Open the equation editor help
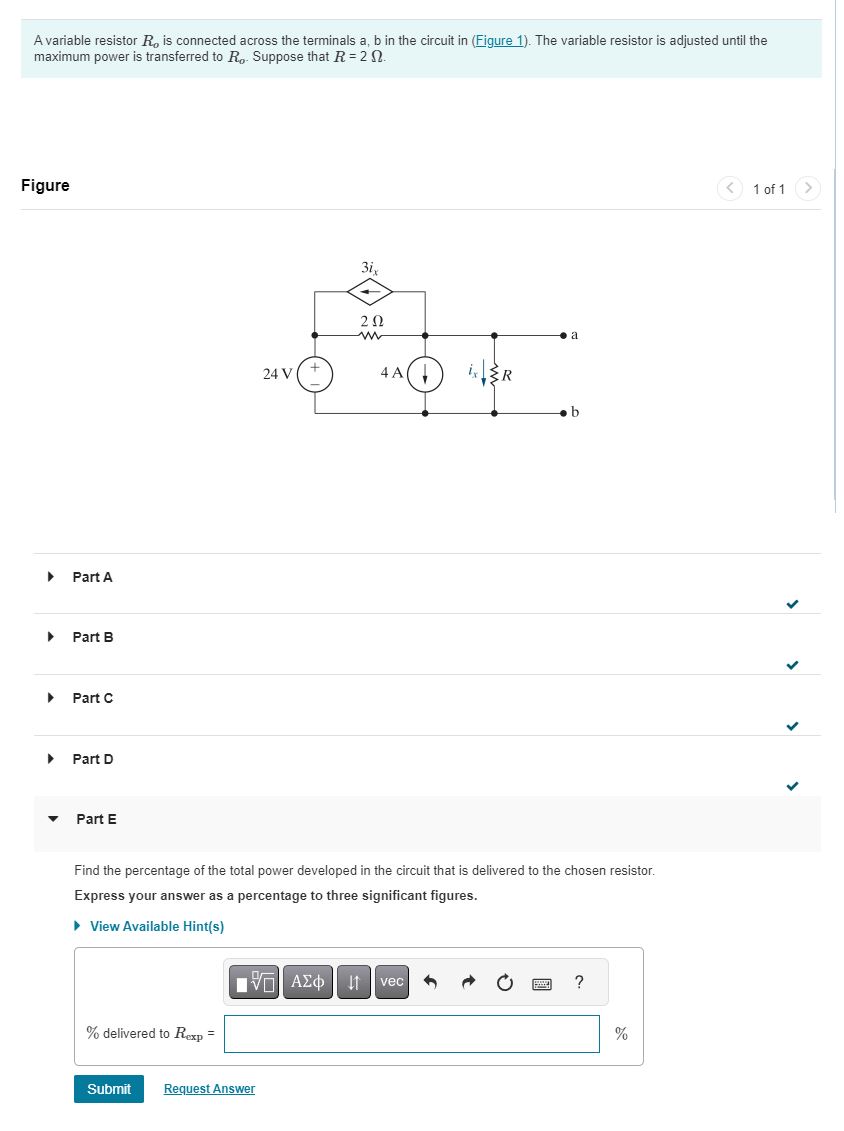The width and height of the screenshot is (844, 1131). 579,982
